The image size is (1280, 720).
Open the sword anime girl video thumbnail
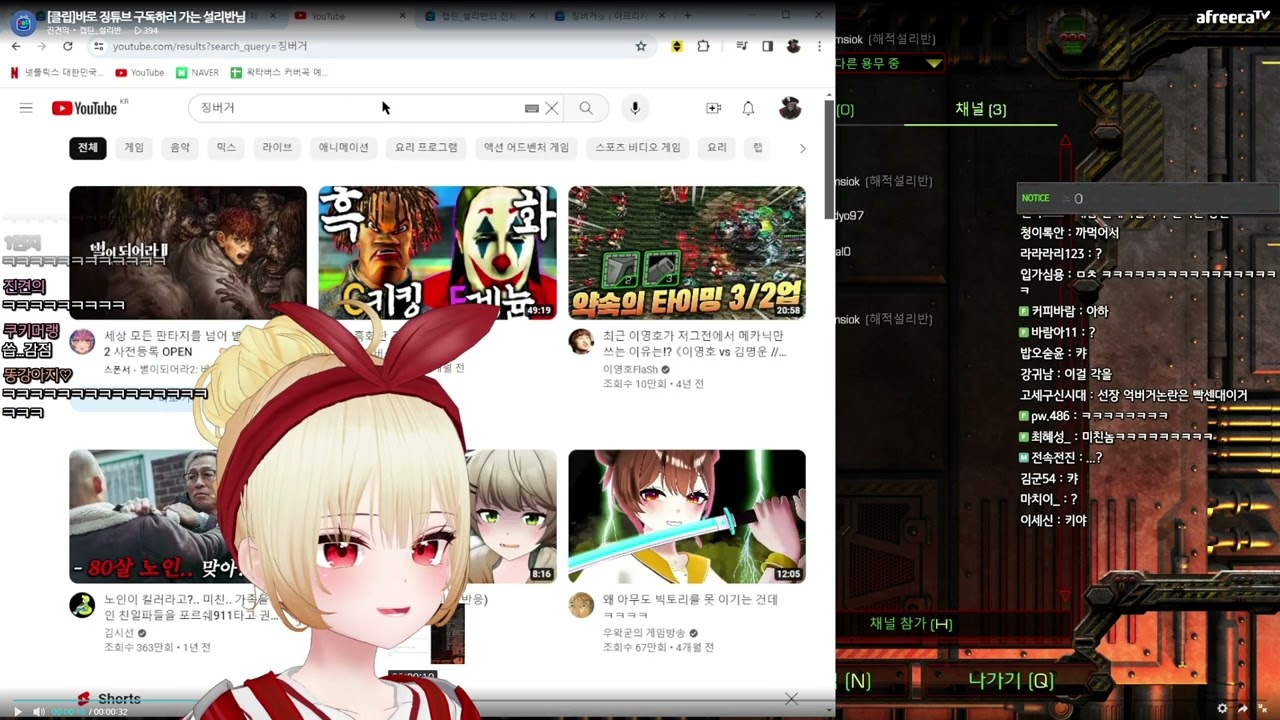click(x=687, y=517)
